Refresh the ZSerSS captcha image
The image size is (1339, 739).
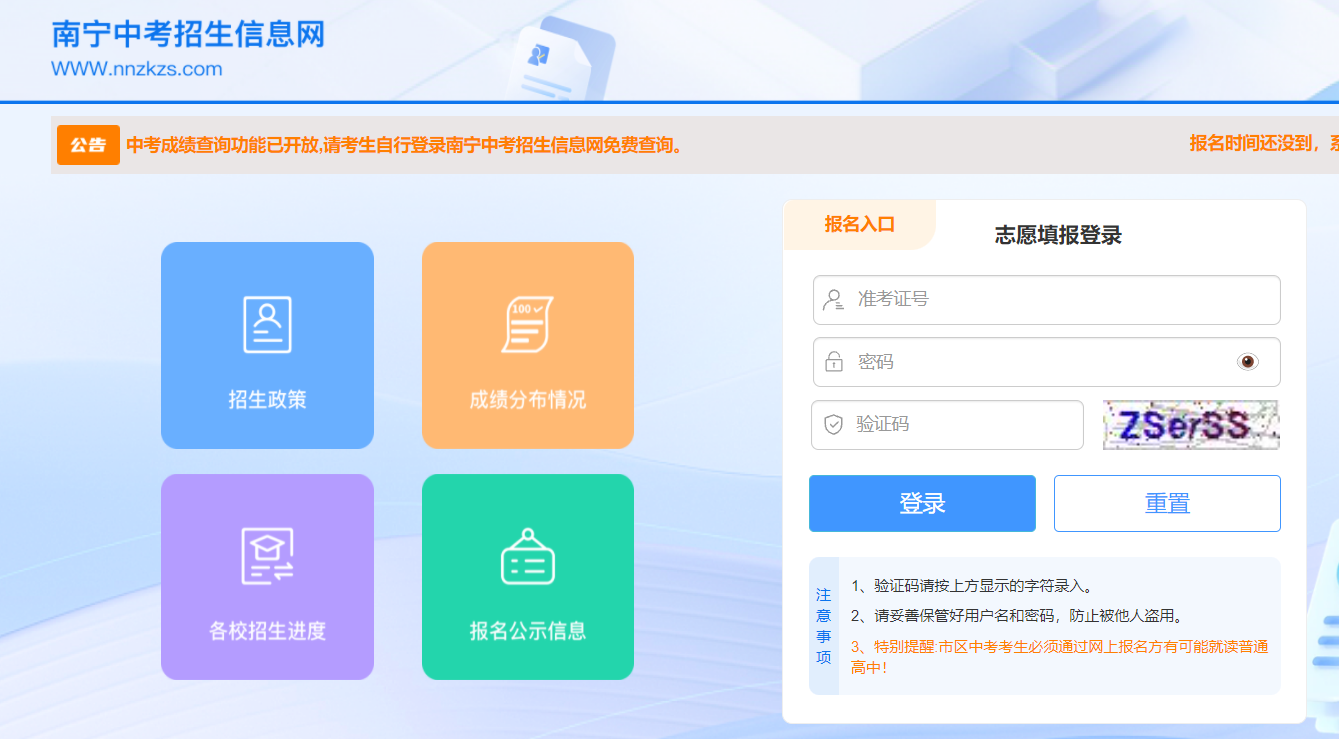click(1190, 425)
